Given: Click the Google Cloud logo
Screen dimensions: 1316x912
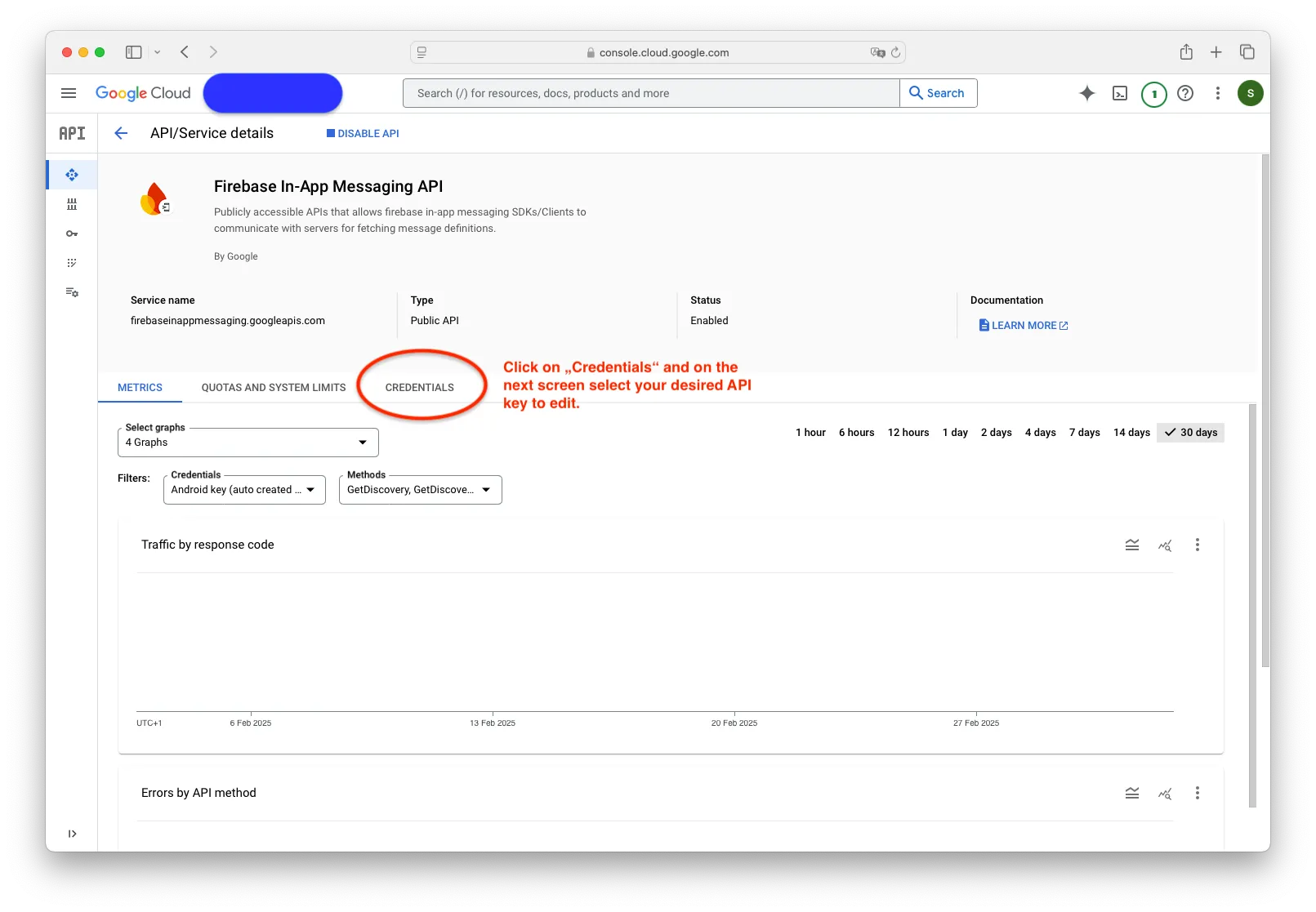Looking at the screenshot, I should pyautogui.click(x=143, y=93).
